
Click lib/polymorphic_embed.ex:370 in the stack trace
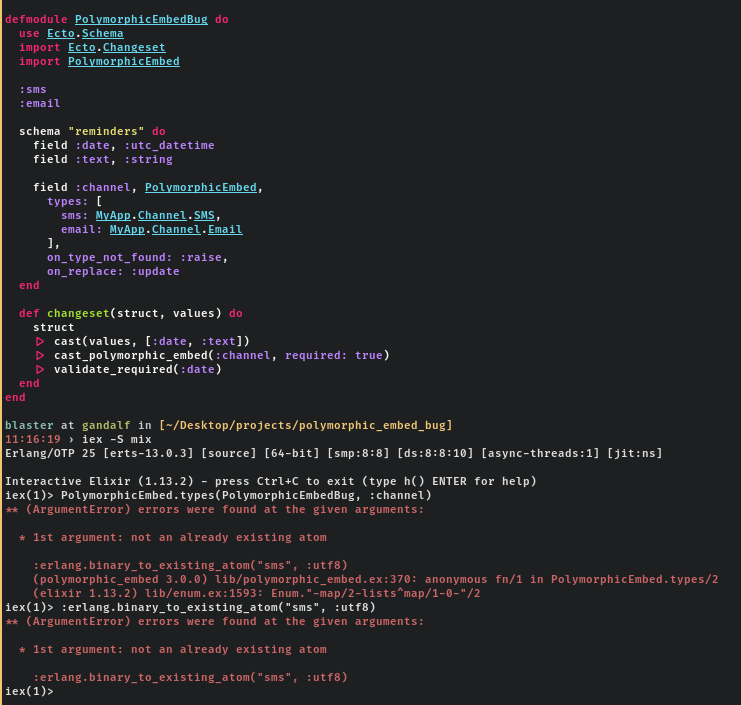pos(316,579)
